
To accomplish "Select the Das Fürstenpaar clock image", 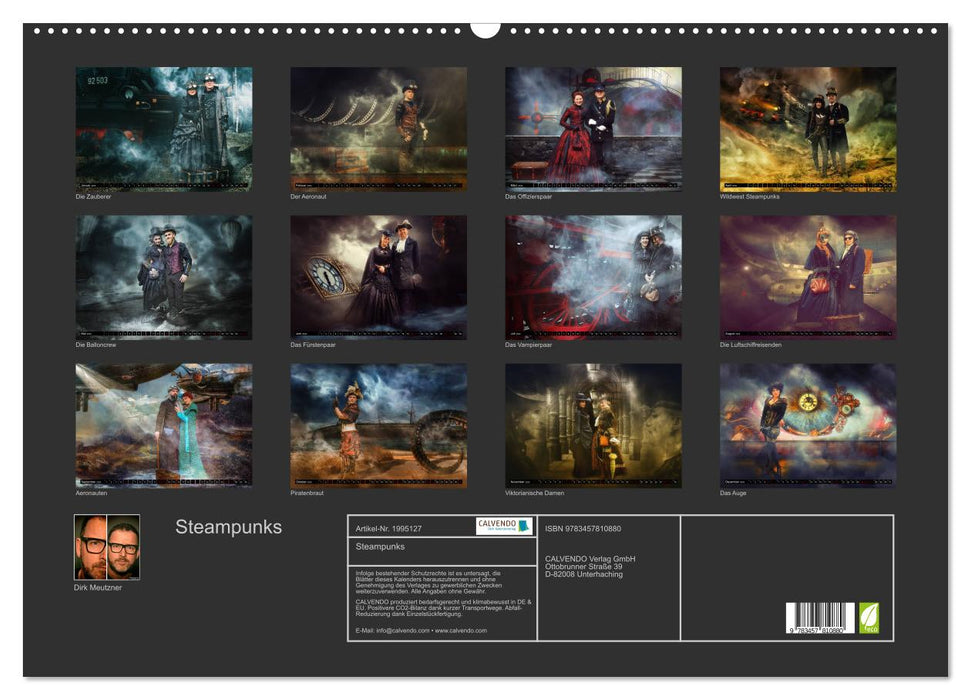I will pos(378,277).
